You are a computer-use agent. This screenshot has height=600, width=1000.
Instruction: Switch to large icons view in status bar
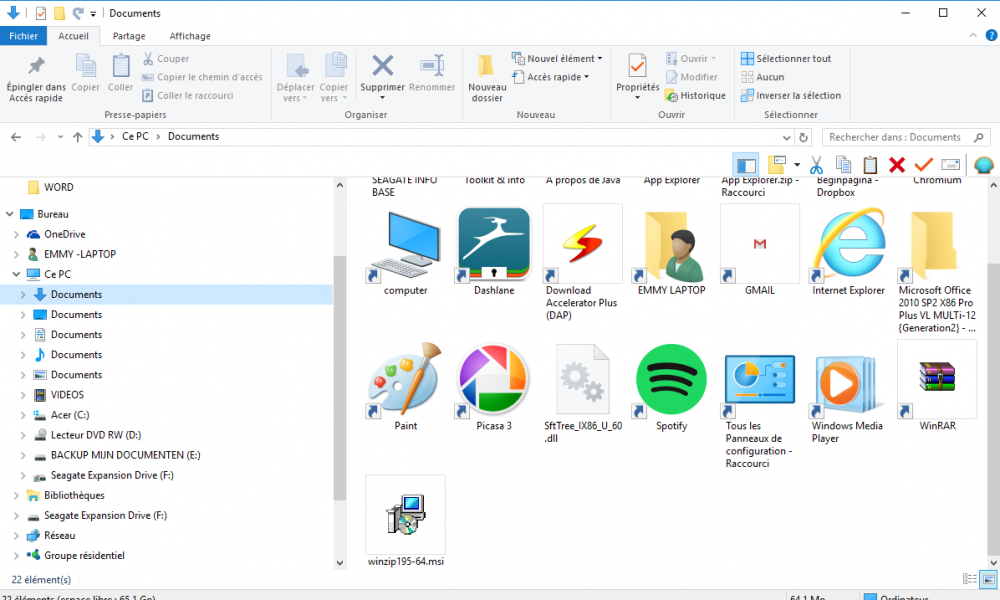click(988, 579)
